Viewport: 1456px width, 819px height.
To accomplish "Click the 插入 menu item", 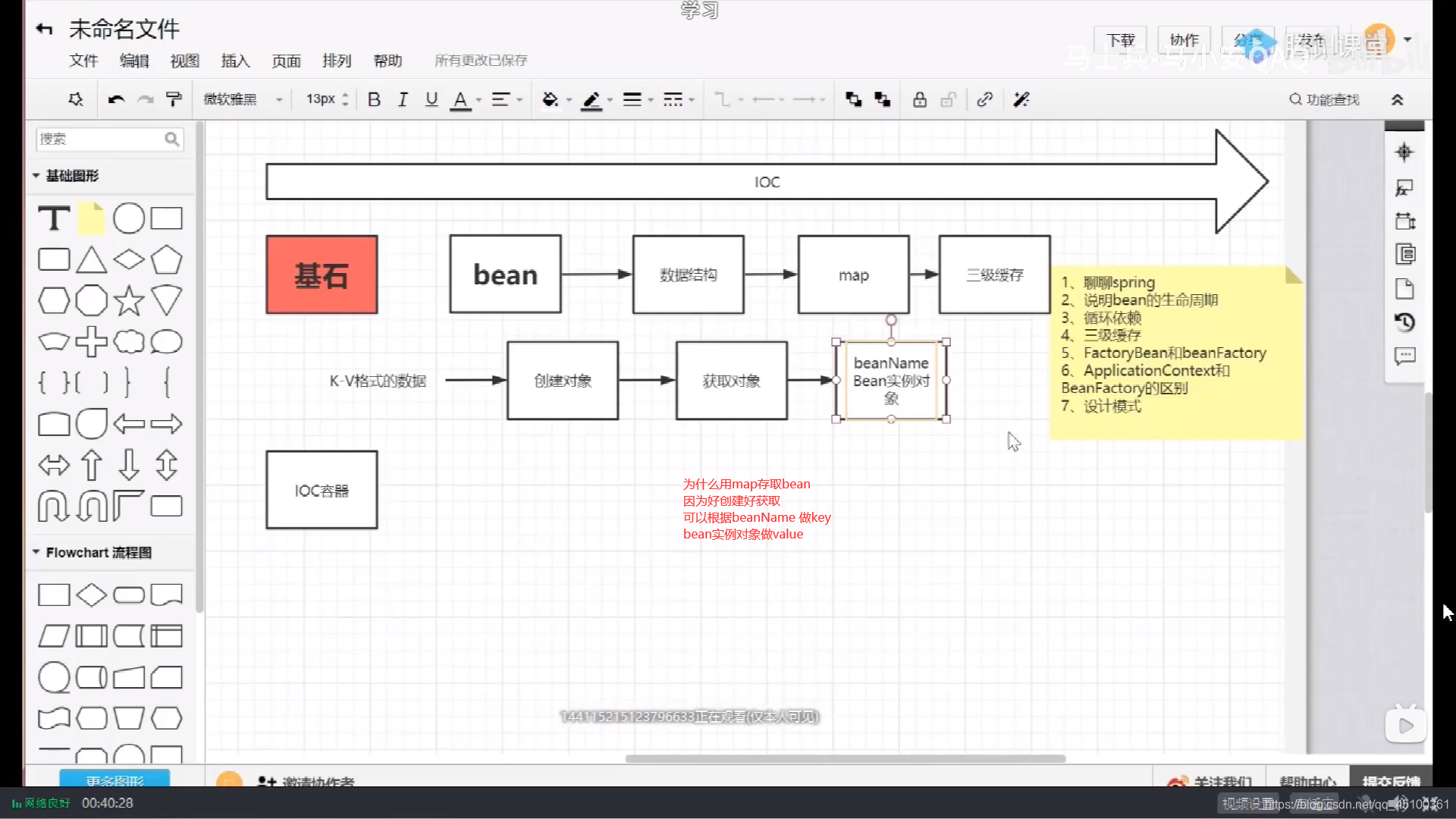I will point(235,60).
